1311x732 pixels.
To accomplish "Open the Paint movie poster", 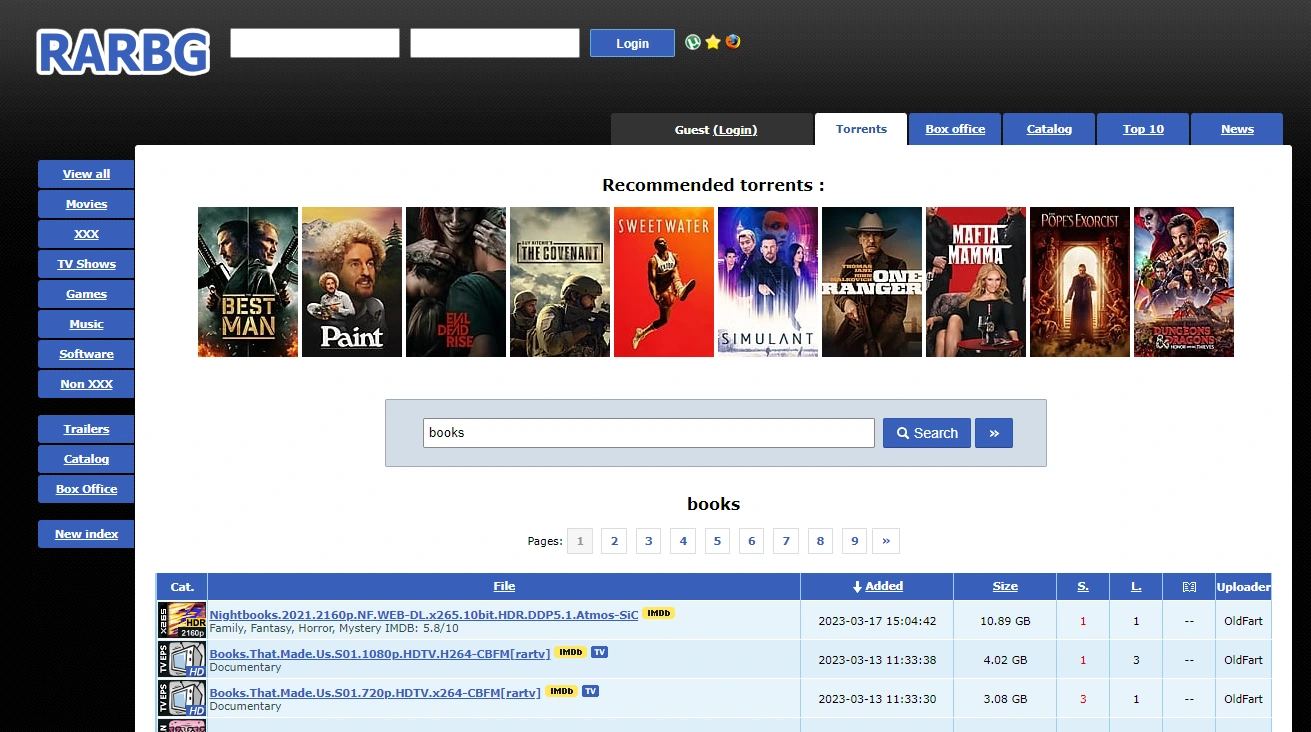I will click(x=352, y=282).
